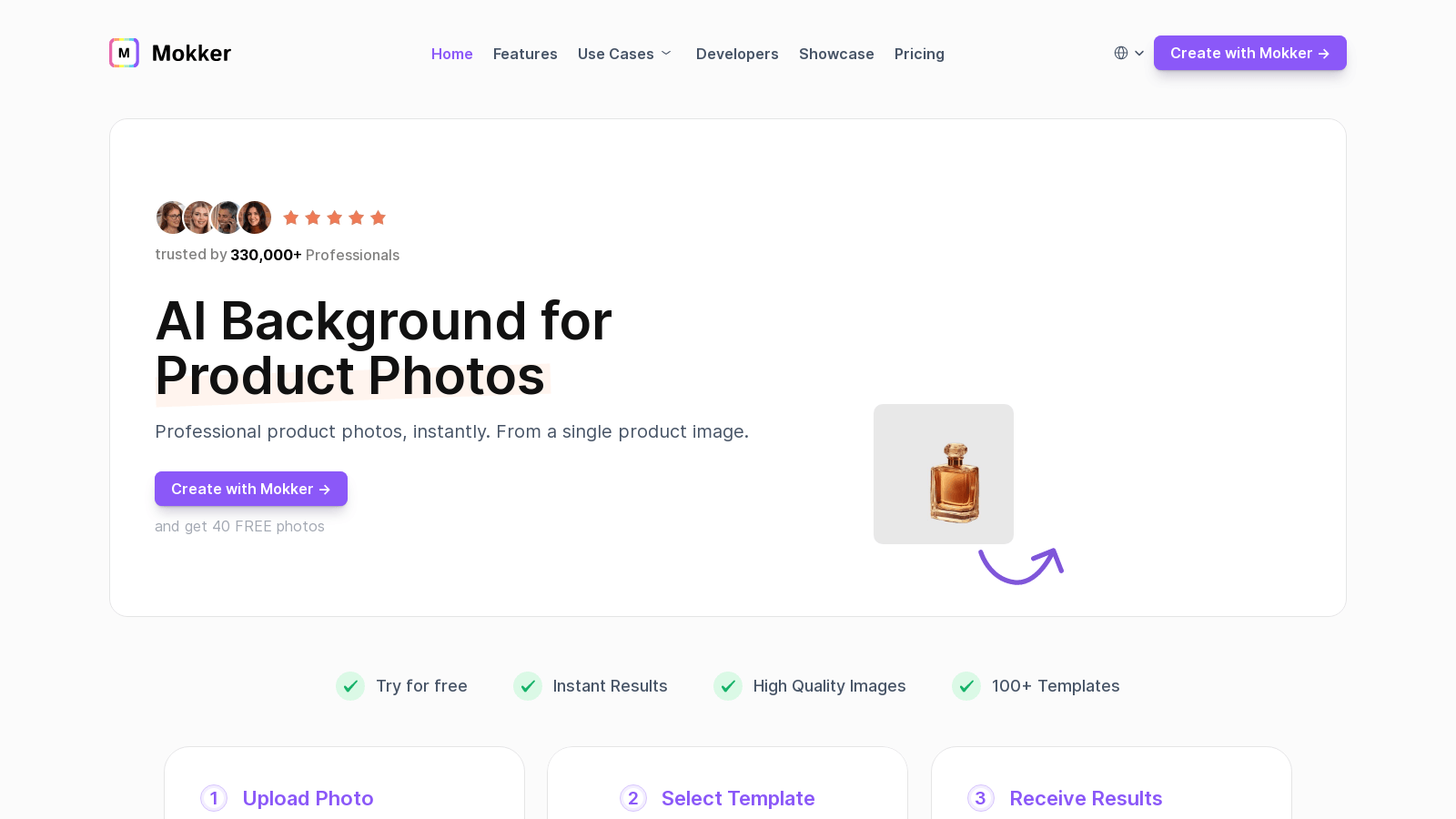Screen dimensions: 1456x819
Task: Click the step 2 number badge
Action: (633, 798)
